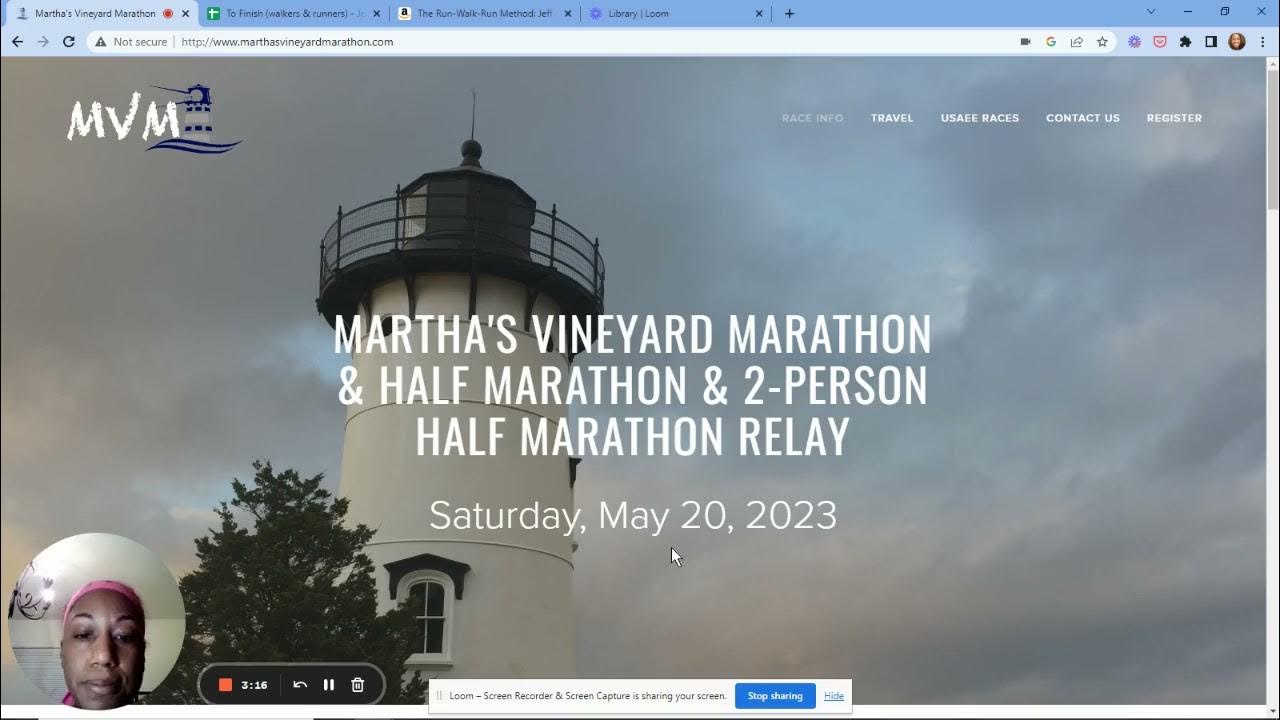
Task: Reload the current page
Action: (x=69, y=42)
